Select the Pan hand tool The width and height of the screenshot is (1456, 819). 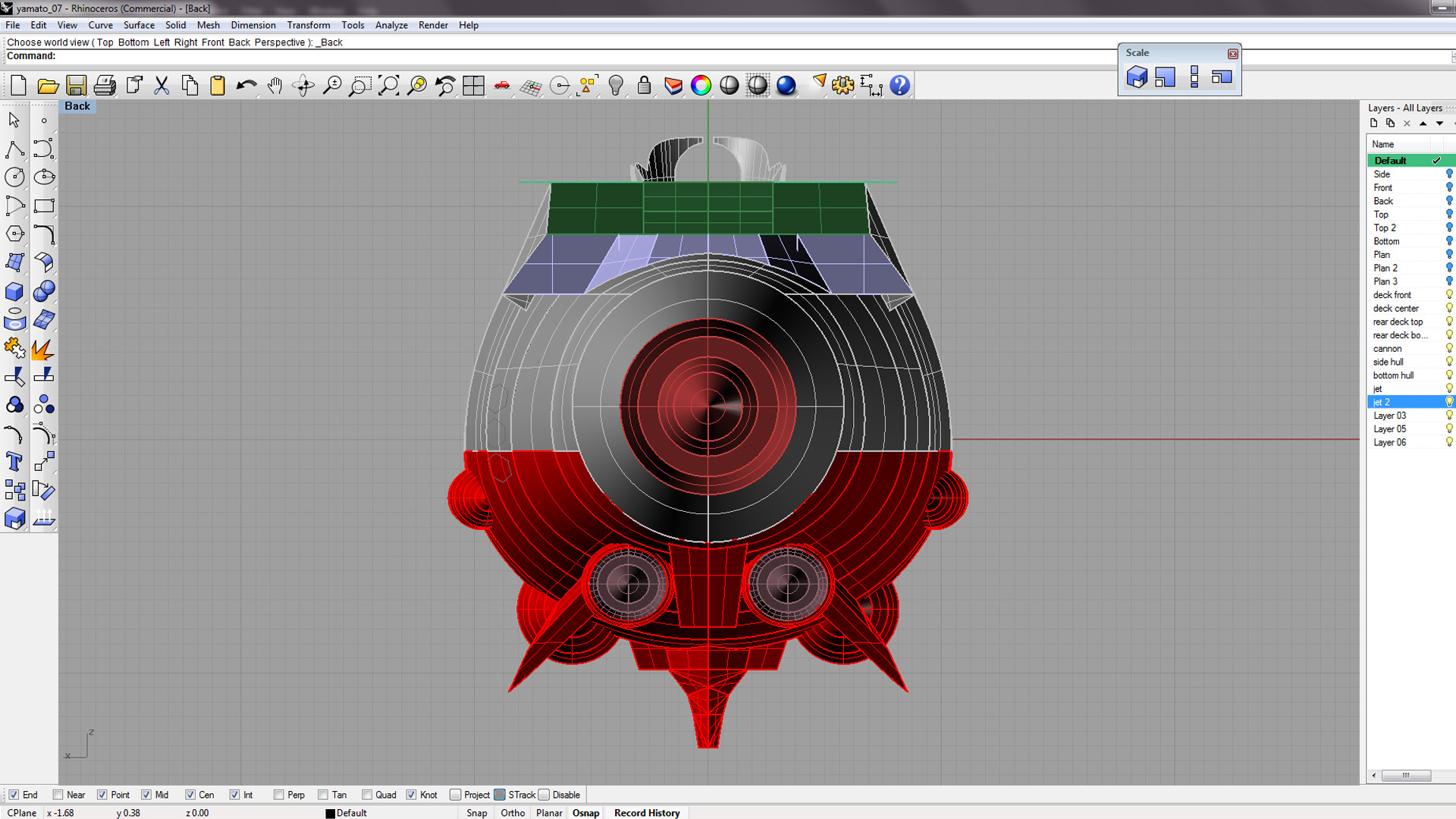(275, 86)
